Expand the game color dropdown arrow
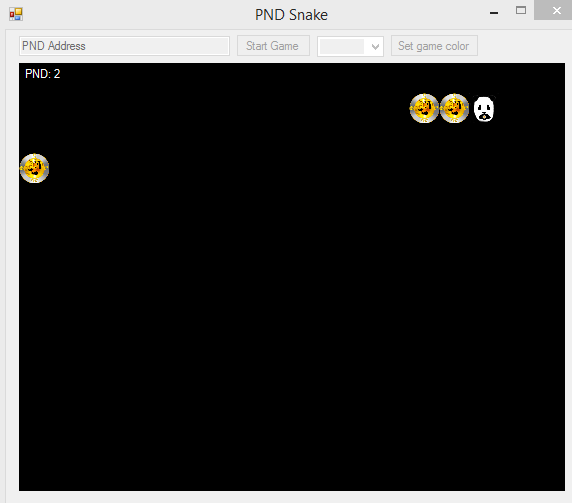This screenshot has height=503, width=572. pos(375,47)
